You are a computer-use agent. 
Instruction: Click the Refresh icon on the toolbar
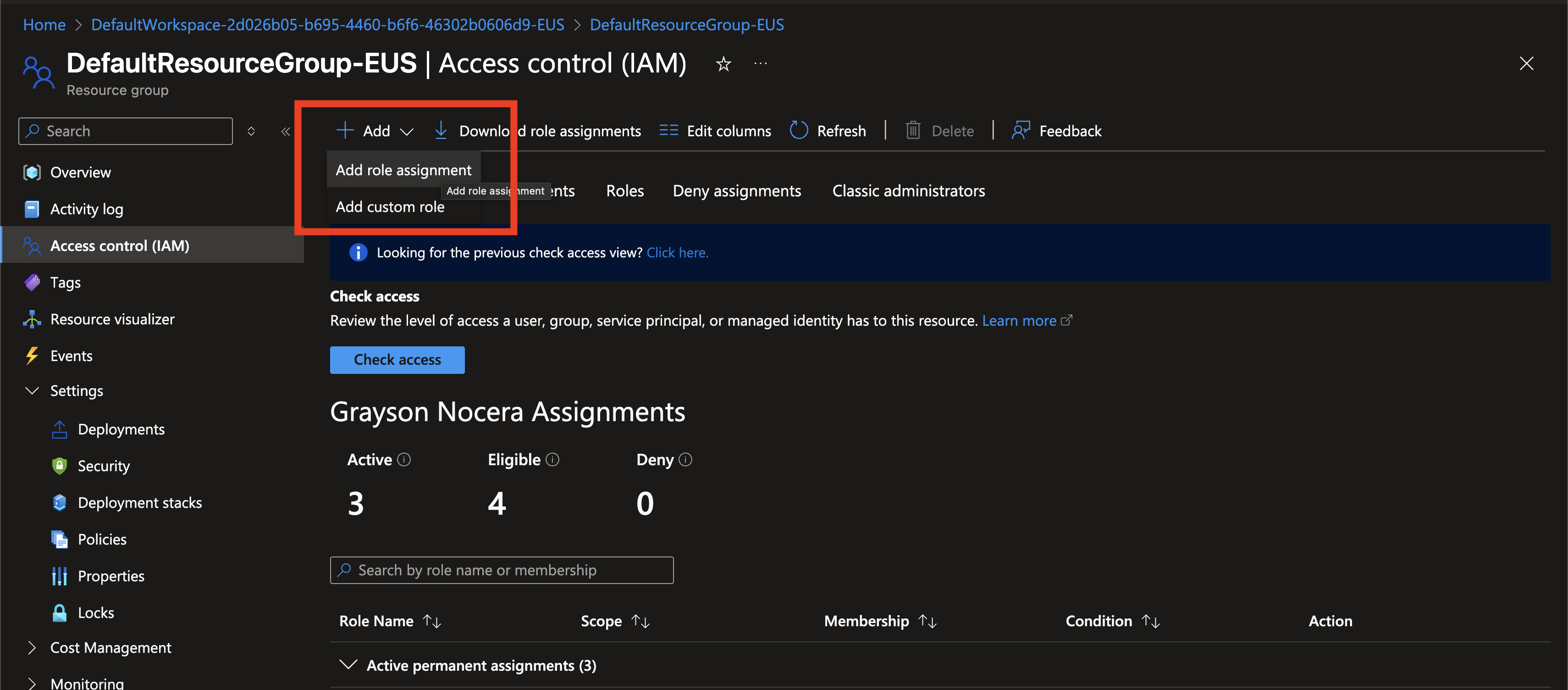click(798, 130)
